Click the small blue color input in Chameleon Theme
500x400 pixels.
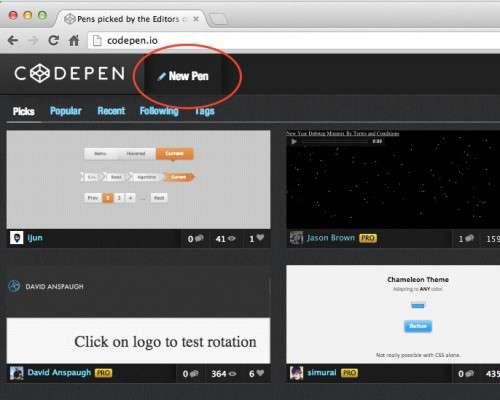pos(418,305)
